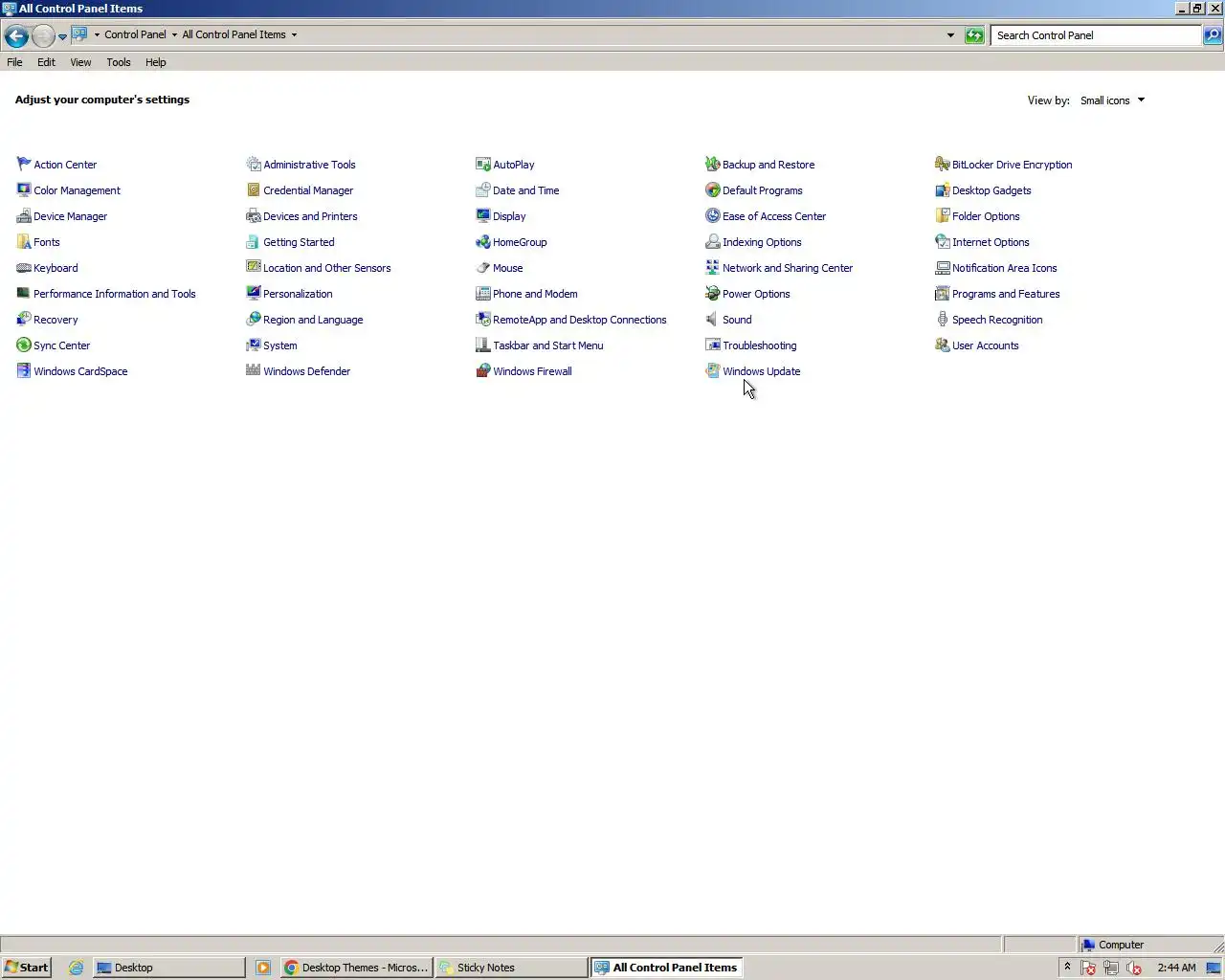1225x980 pixels.
Task: Click the search magnifier button
Action: click(x=1212, y=35)
